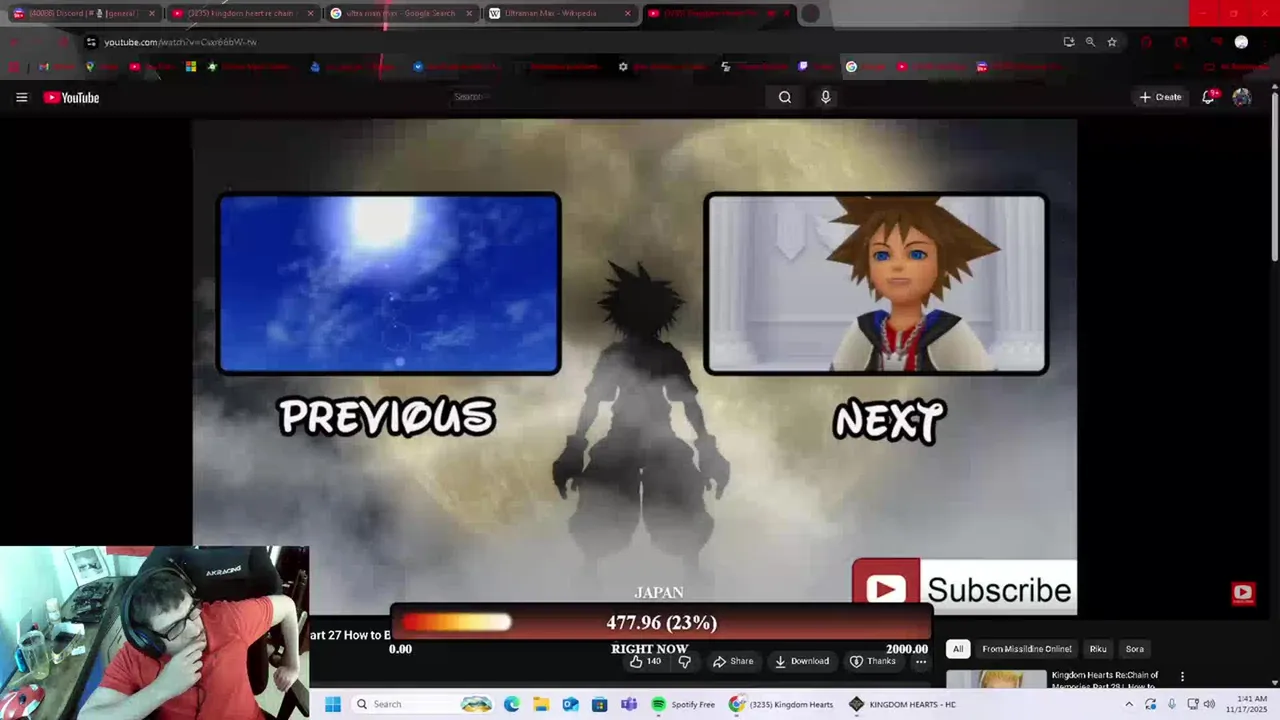
Task: Open the clock showing 1:41 AM
Action: pos(1252,704)
